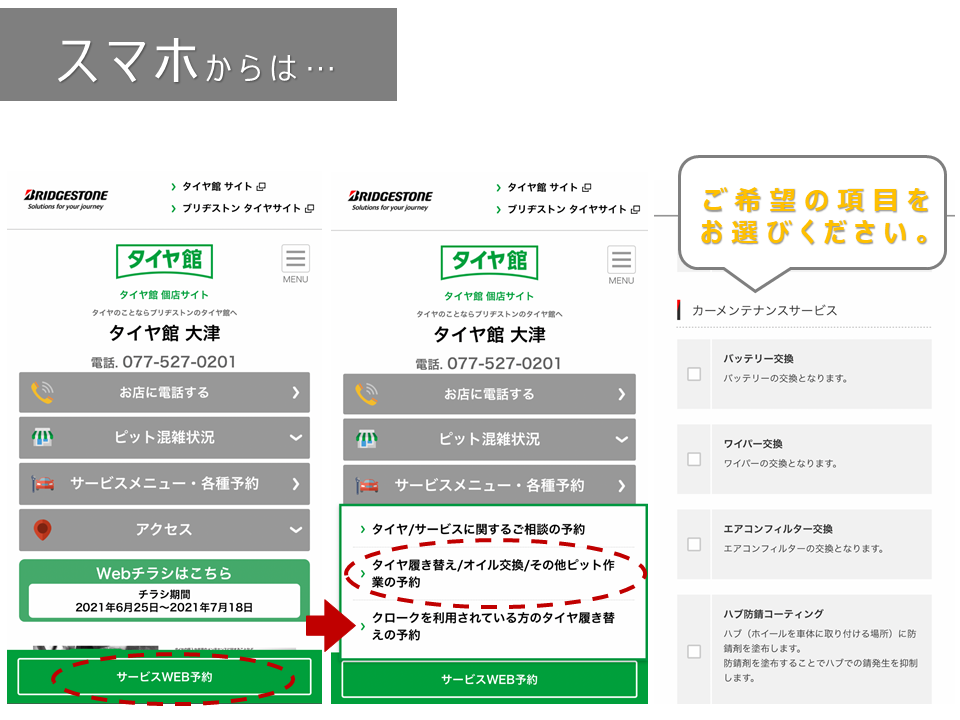960x720 pixels.
Task: Tap pit shop icon in left screen
Action: (42, 437)
